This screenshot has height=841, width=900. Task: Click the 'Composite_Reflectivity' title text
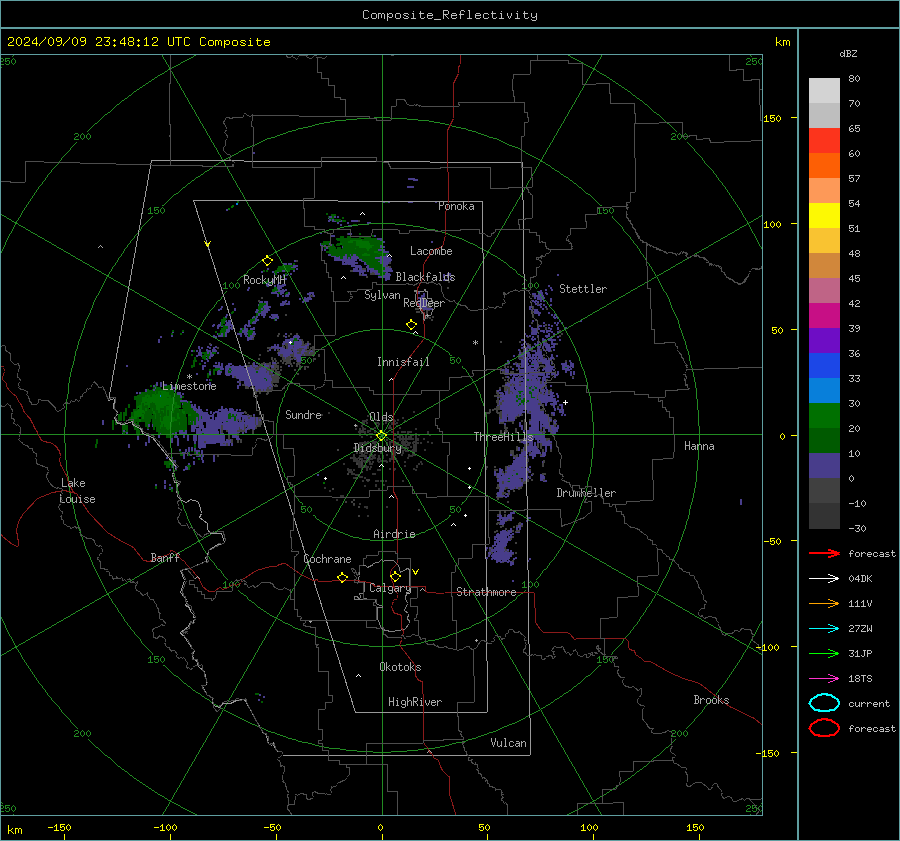coord(449,15)
